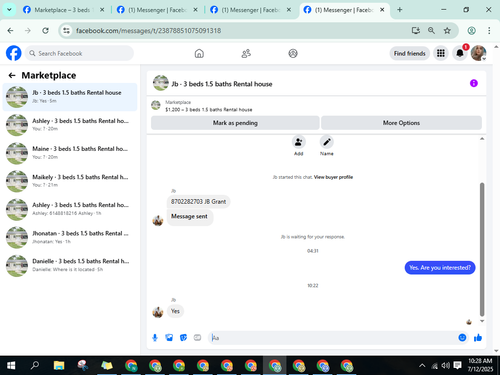
Task: Show hidden system tray icons
Action: click(422, 366)
